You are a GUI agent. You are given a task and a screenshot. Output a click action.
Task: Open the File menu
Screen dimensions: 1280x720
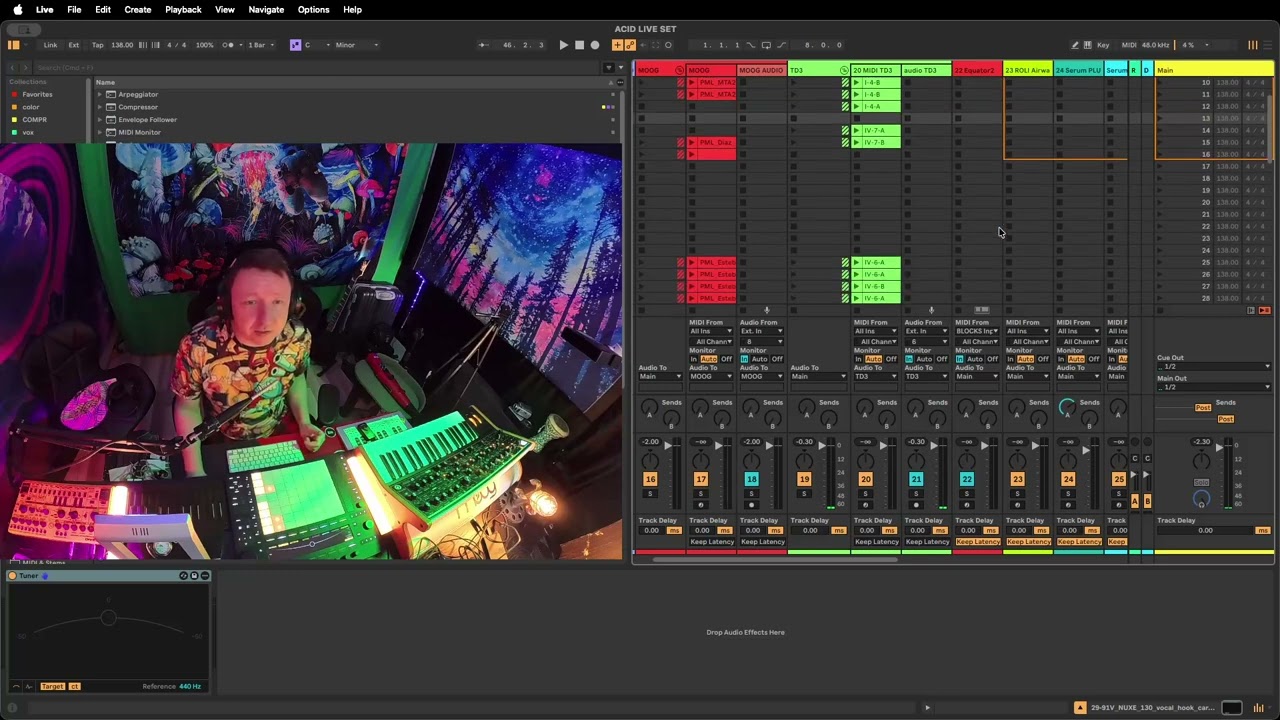(x=74, y=9)
